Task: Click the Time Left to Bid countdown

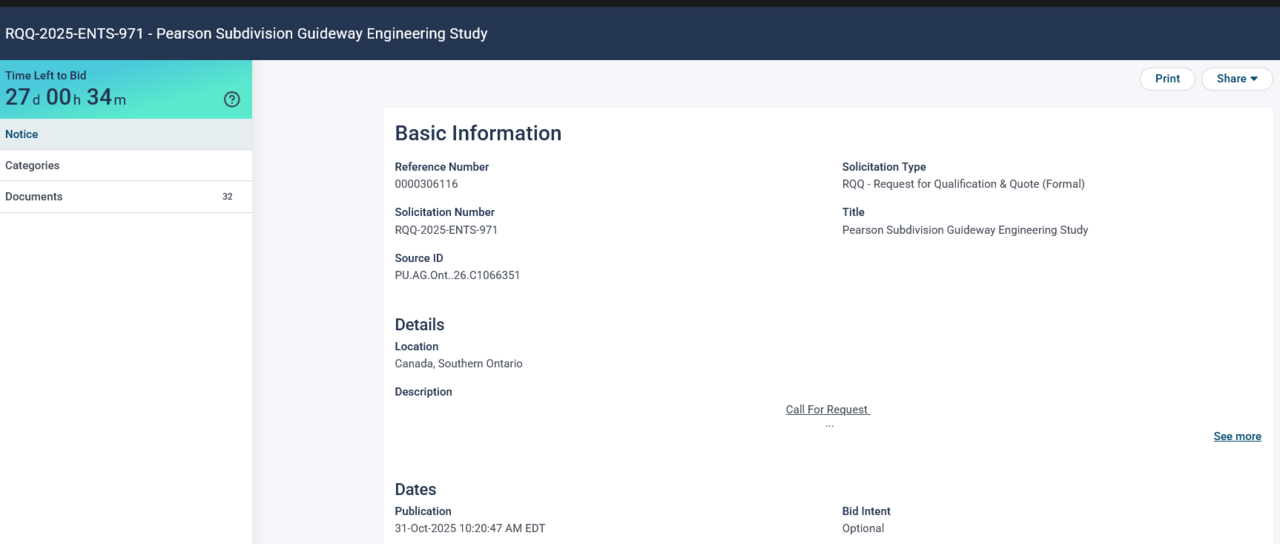Action: coord(66,97)
